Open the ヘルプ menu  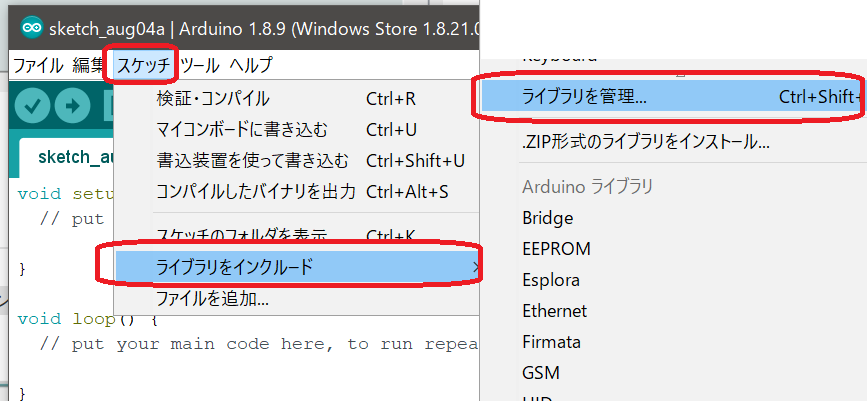point(250,65)
